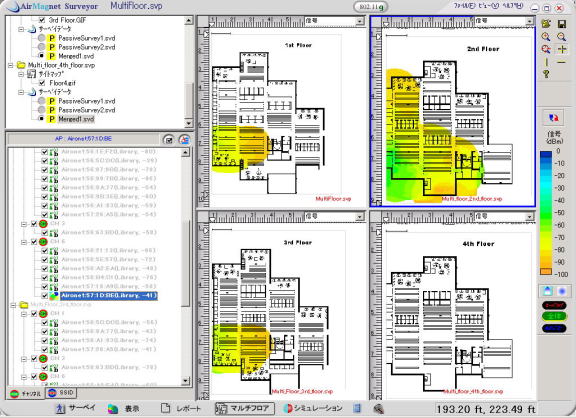Open the Display (表示) colored cube button
The height and width of the screenshot is (418, 576).
(x=124, y=408)
